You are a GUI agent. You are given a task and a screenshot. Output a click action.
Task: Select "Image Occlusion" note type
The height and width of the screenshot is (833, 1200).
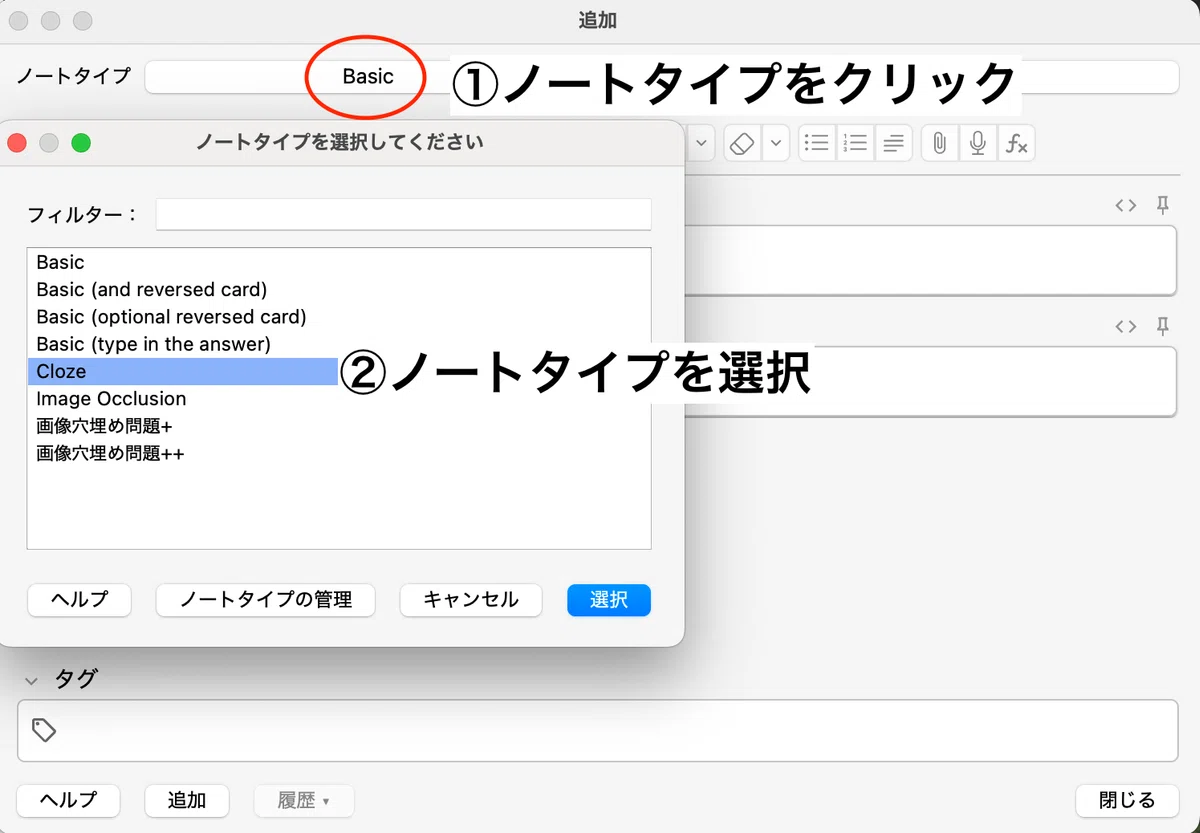pyautogui.click(x=339, y=399)
